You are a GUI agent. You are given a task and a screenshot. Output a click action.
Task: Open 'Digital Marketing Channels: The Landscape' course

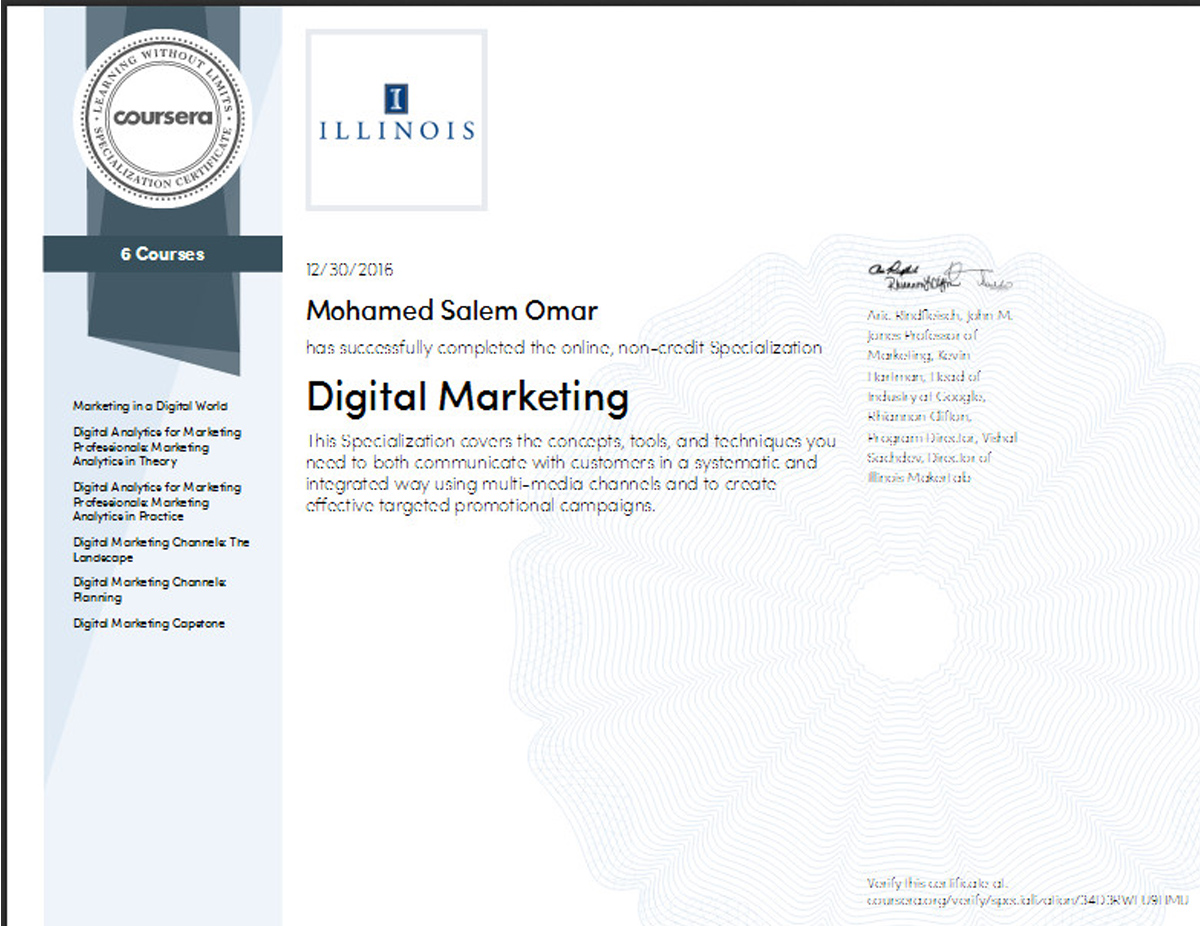161,550
